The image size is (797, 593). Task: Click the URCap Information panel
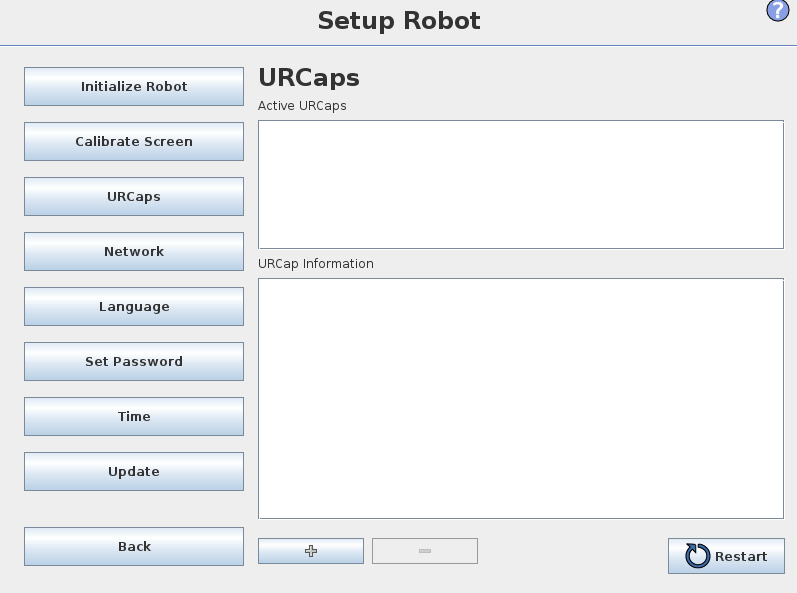[x=521, y=398]
